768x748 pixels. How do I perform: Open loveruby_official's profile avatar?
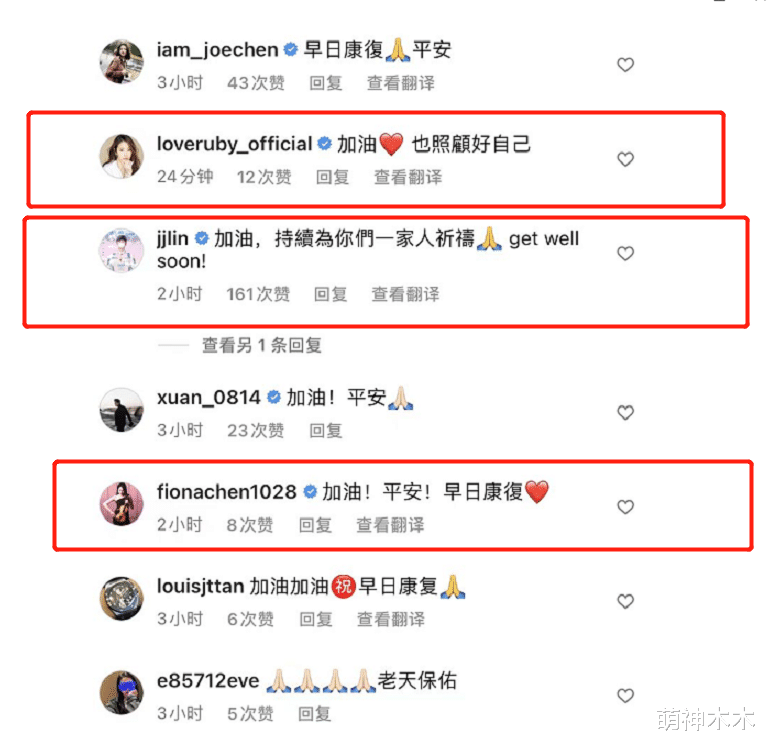pos(121,156)
